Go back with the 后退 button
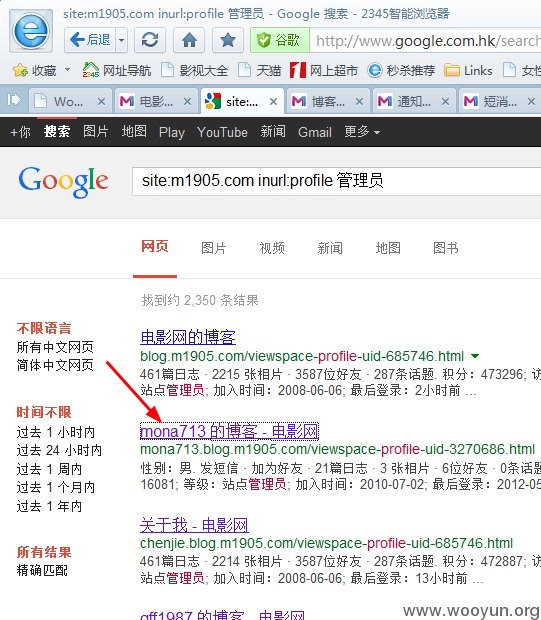Viewport: 541px width, 620px height. [x=90, y=40]
